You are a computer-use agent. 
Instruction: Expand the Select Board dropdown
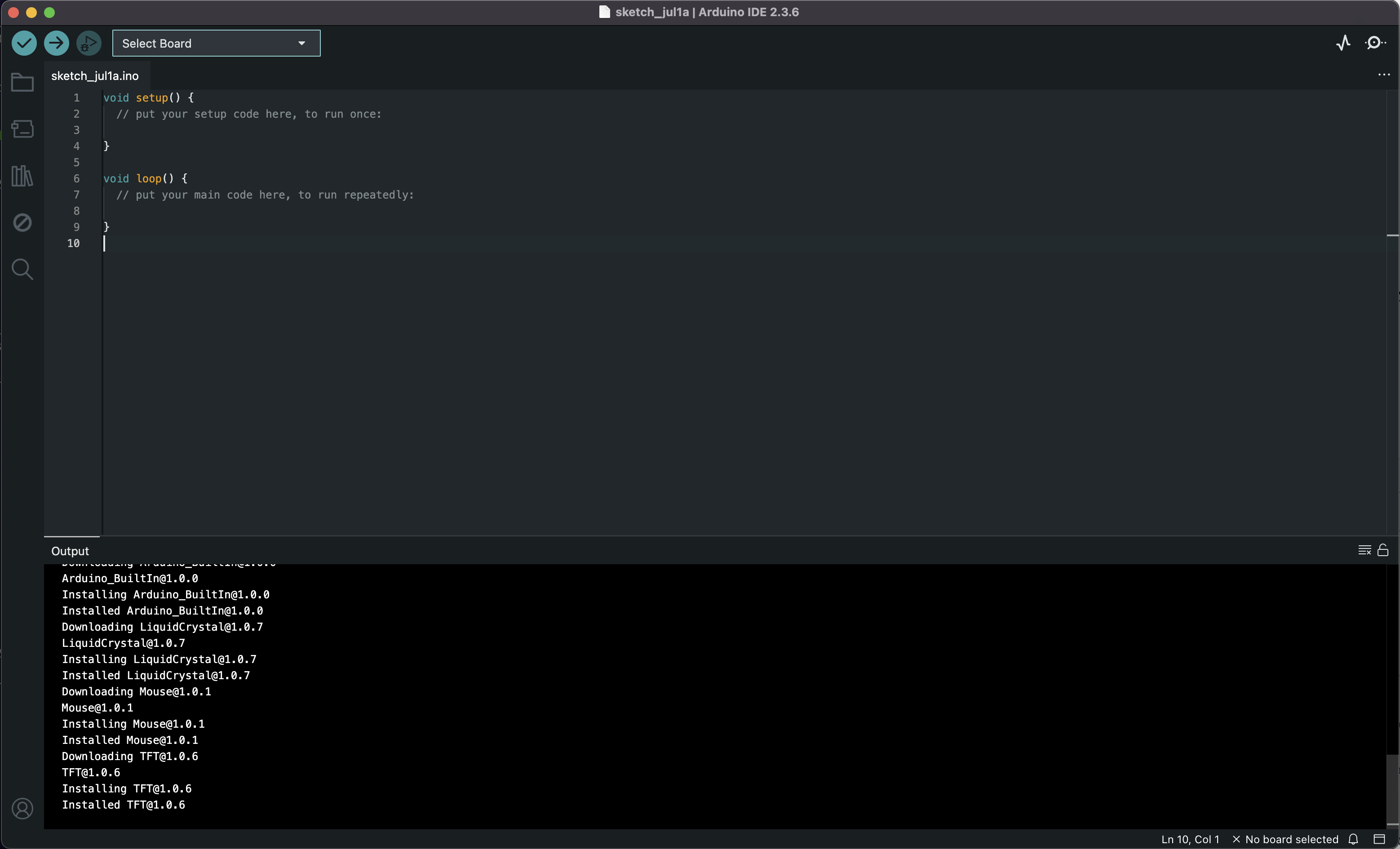click(x=216, y=43)
